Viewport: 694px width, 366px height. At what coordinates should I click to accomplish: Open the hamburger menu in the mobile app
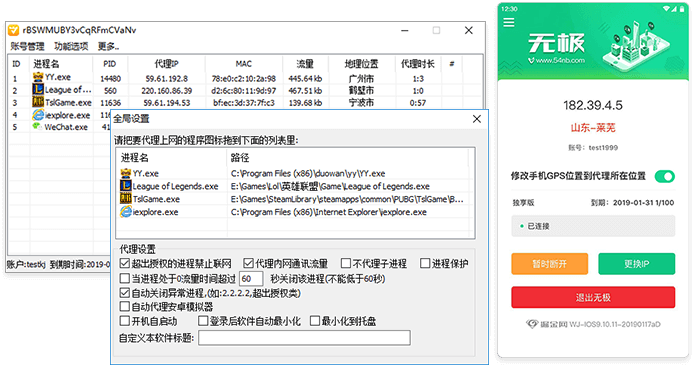(509, 22)
